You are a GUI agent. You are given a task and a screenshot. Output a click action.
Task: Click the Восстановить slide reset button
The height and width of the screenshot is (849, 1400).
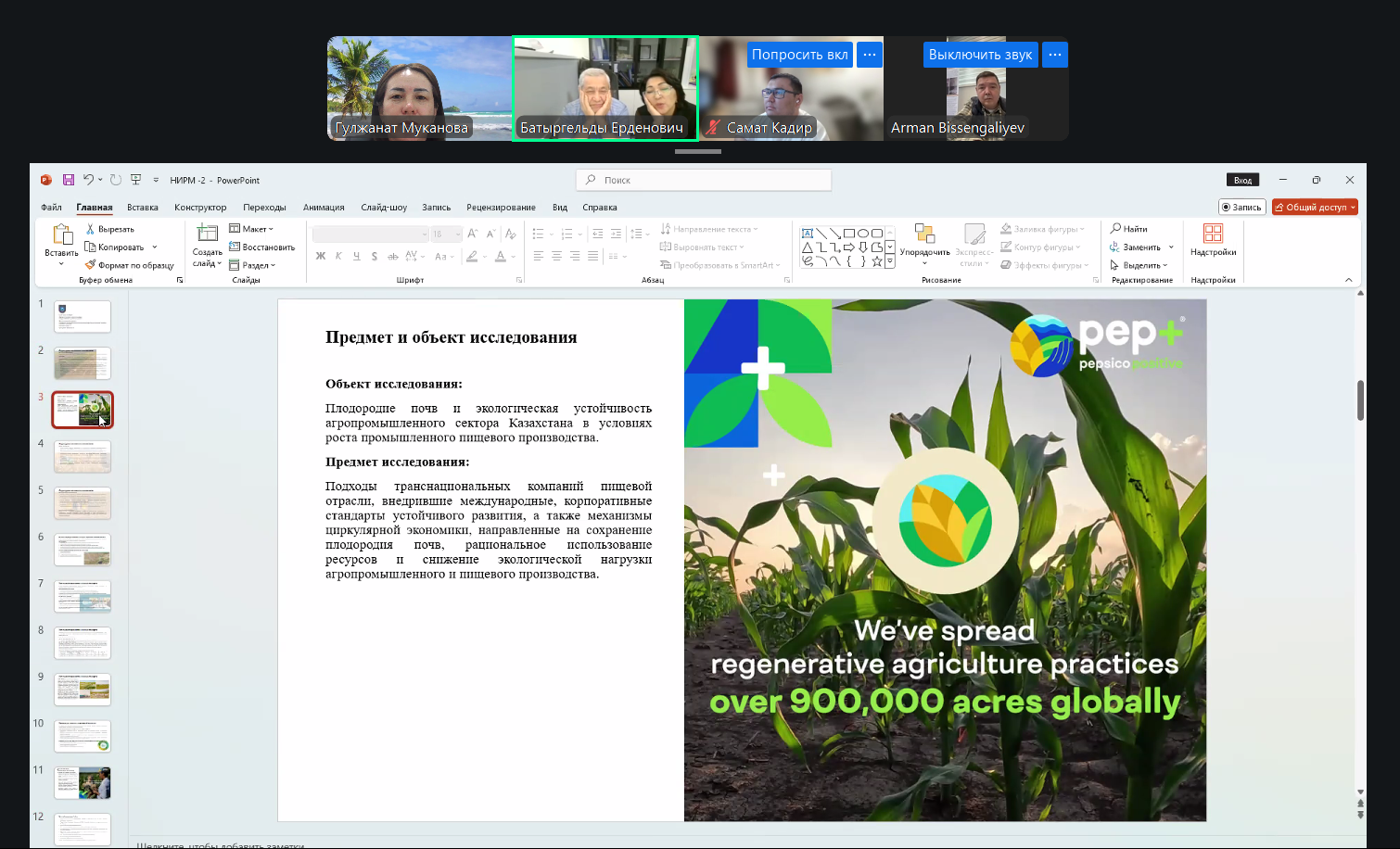coord(262,247)
